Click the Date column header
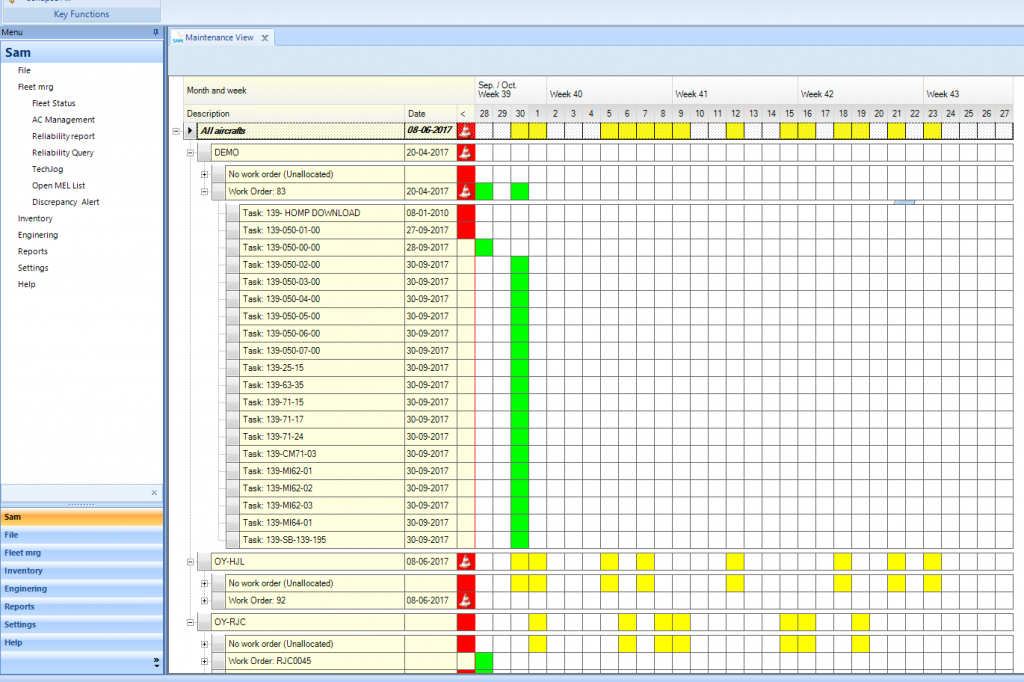This screenshot has width=1024, height=682. click(431, 114)
